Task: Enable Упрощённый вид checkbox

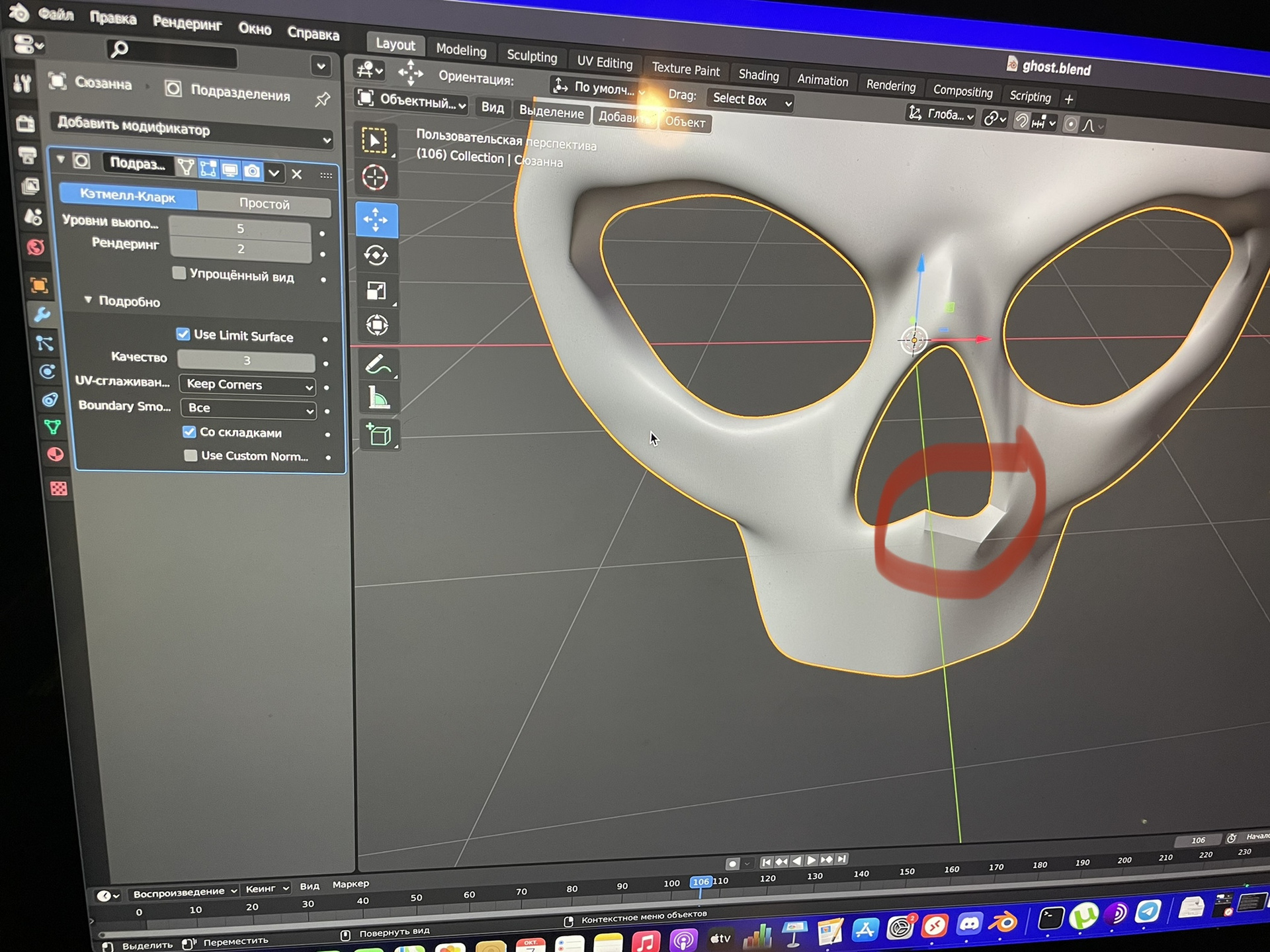Action: [179, 273]
